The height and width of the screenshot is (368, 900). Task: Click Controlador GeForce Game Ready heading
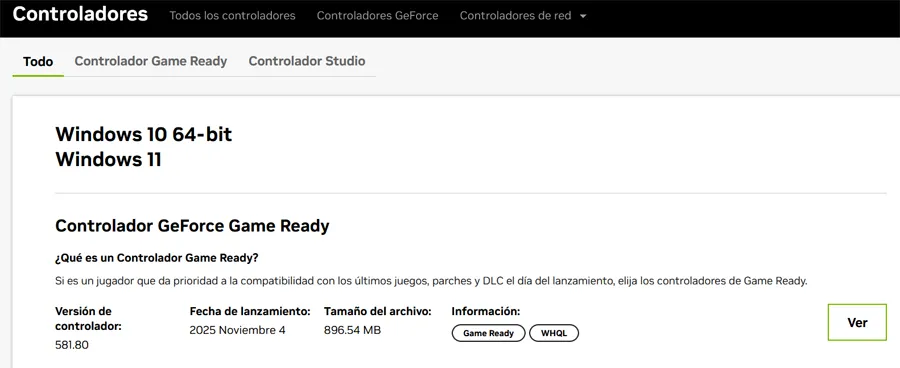192,226
